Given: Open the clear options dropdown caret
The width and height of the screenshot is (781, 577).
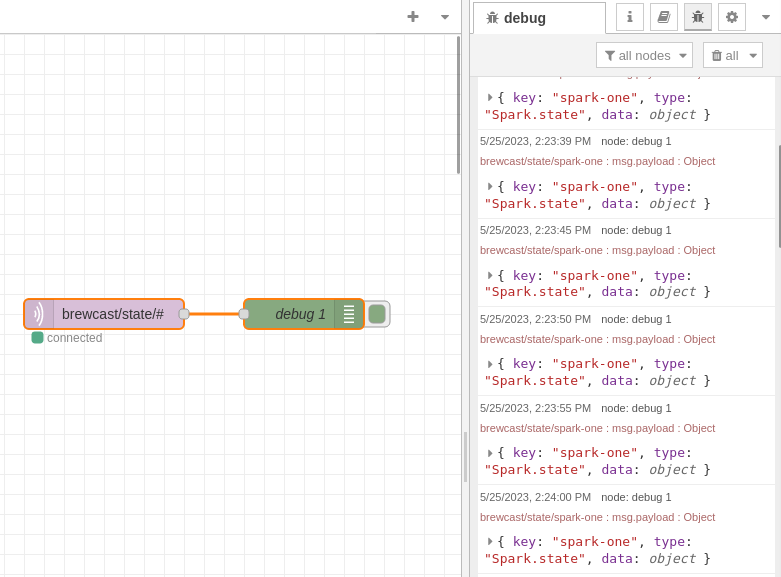Looking at the screenshot, I should [753, 56].
